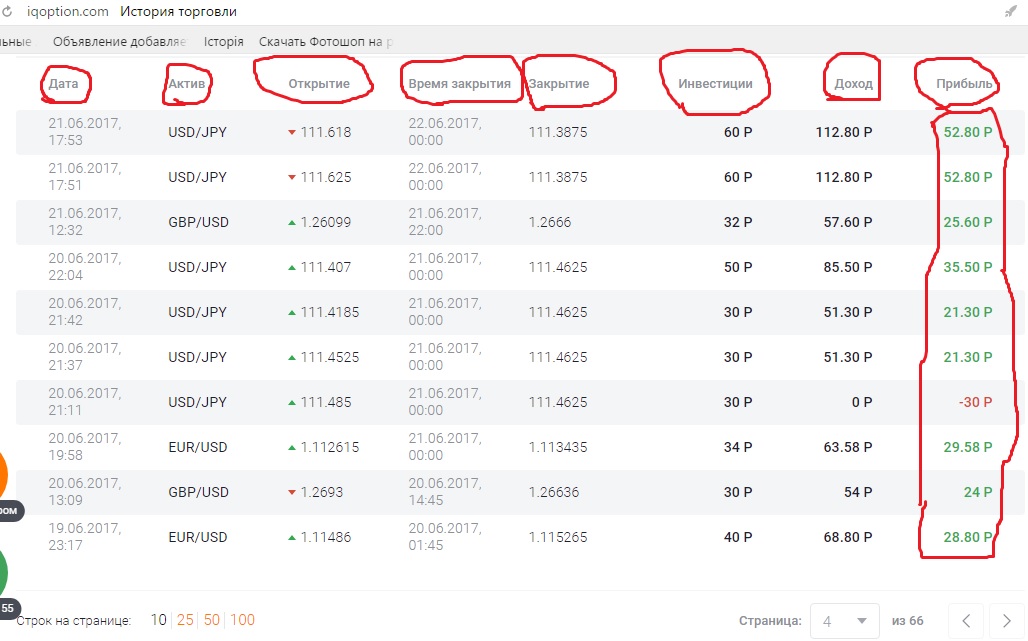Click the opening price 111.625
This screenshot has height=641, width=1028.
tap(326, 178)
